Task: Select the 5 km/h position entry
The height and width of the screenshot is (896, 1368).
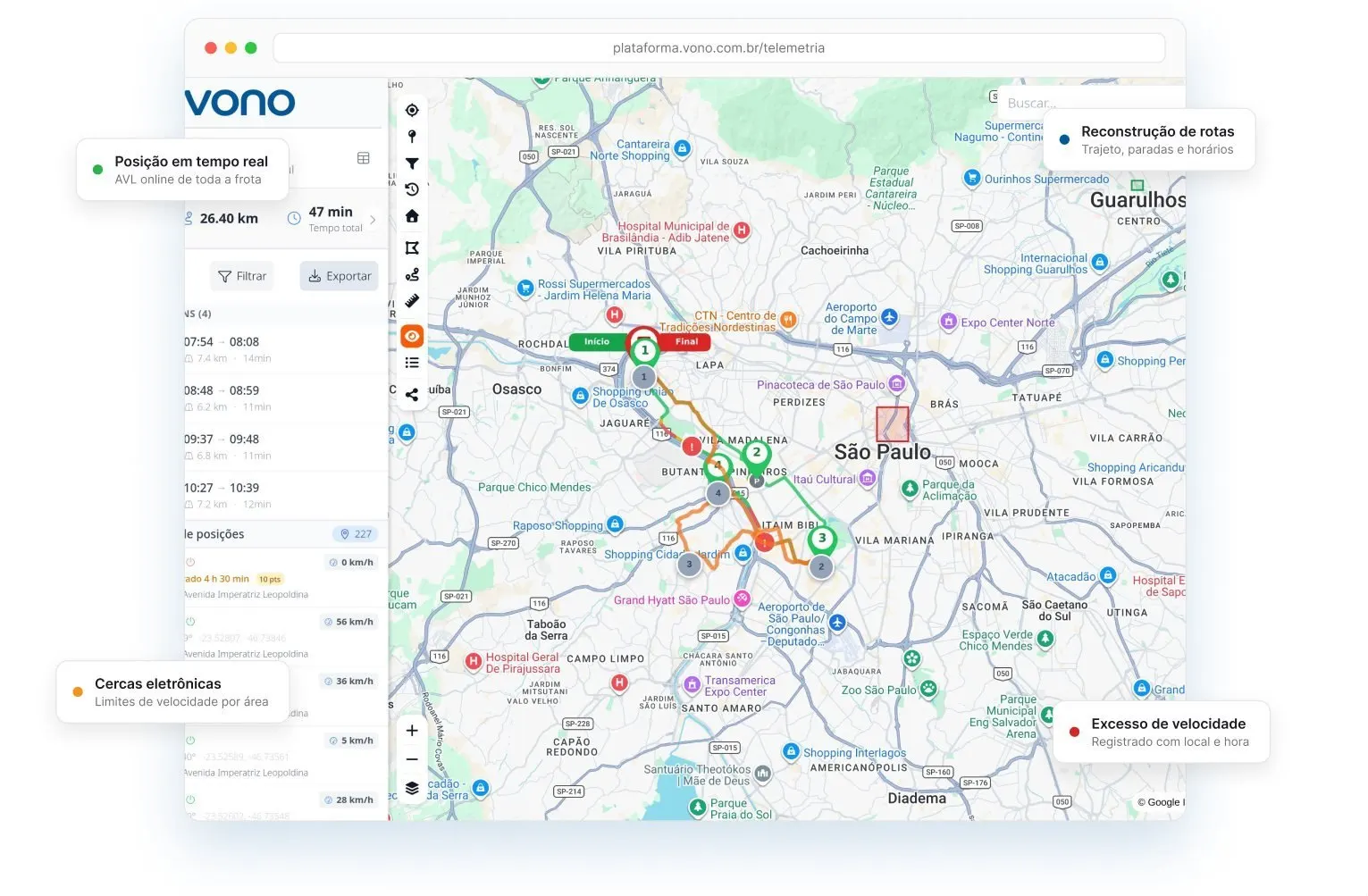Action: (x=286, y=756)
